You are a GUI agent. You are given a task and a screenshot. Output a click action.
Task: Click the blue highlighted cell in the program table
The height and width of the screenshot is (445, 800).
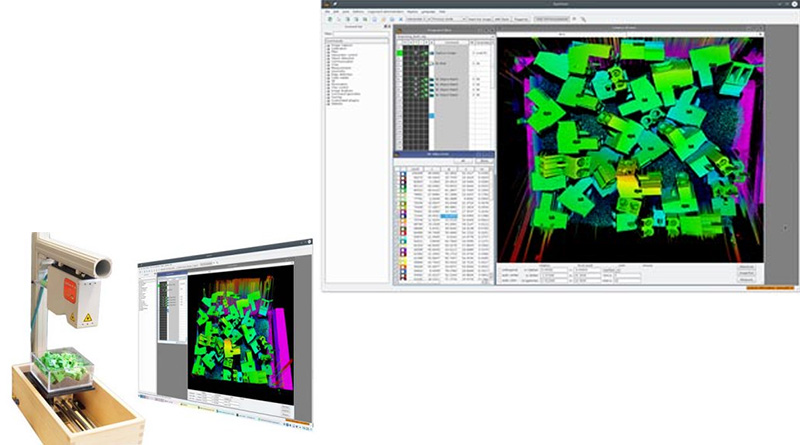(x=432, y=115)
